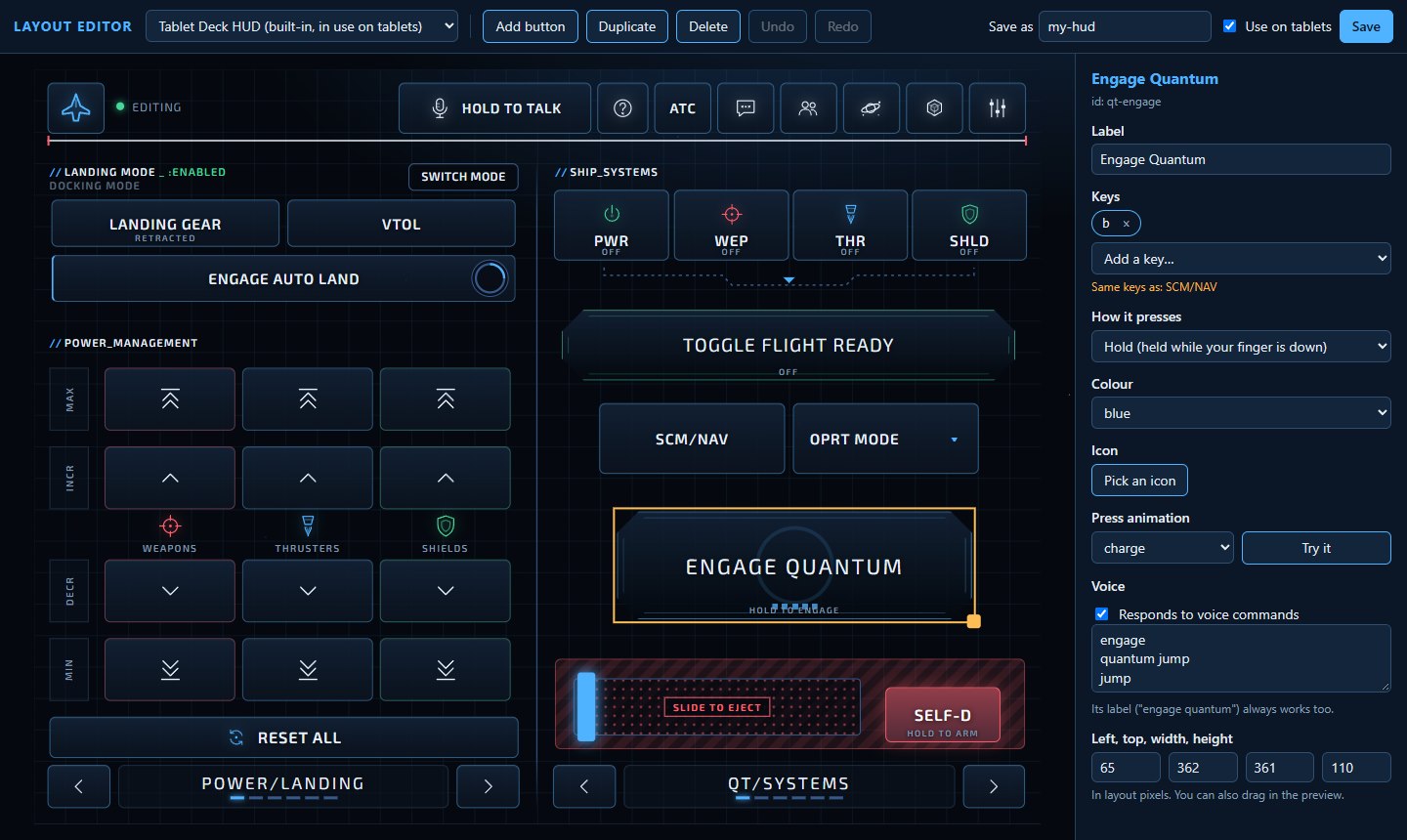The image size is (1407, 840).
Task: Click max power double-chevron above Weapons
Action: [170, 399]
